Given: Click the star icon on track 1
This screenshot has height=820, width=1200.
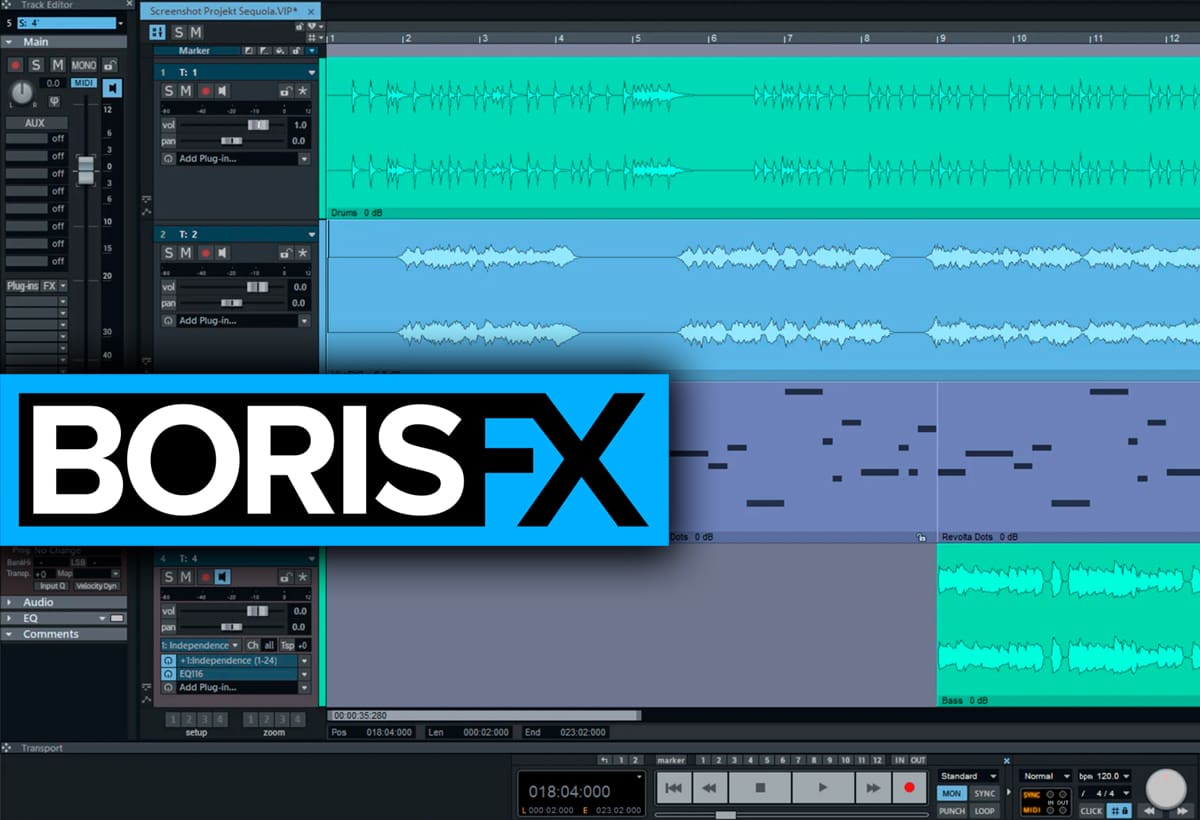Looking at the screenshot, I should coord(302,91).
